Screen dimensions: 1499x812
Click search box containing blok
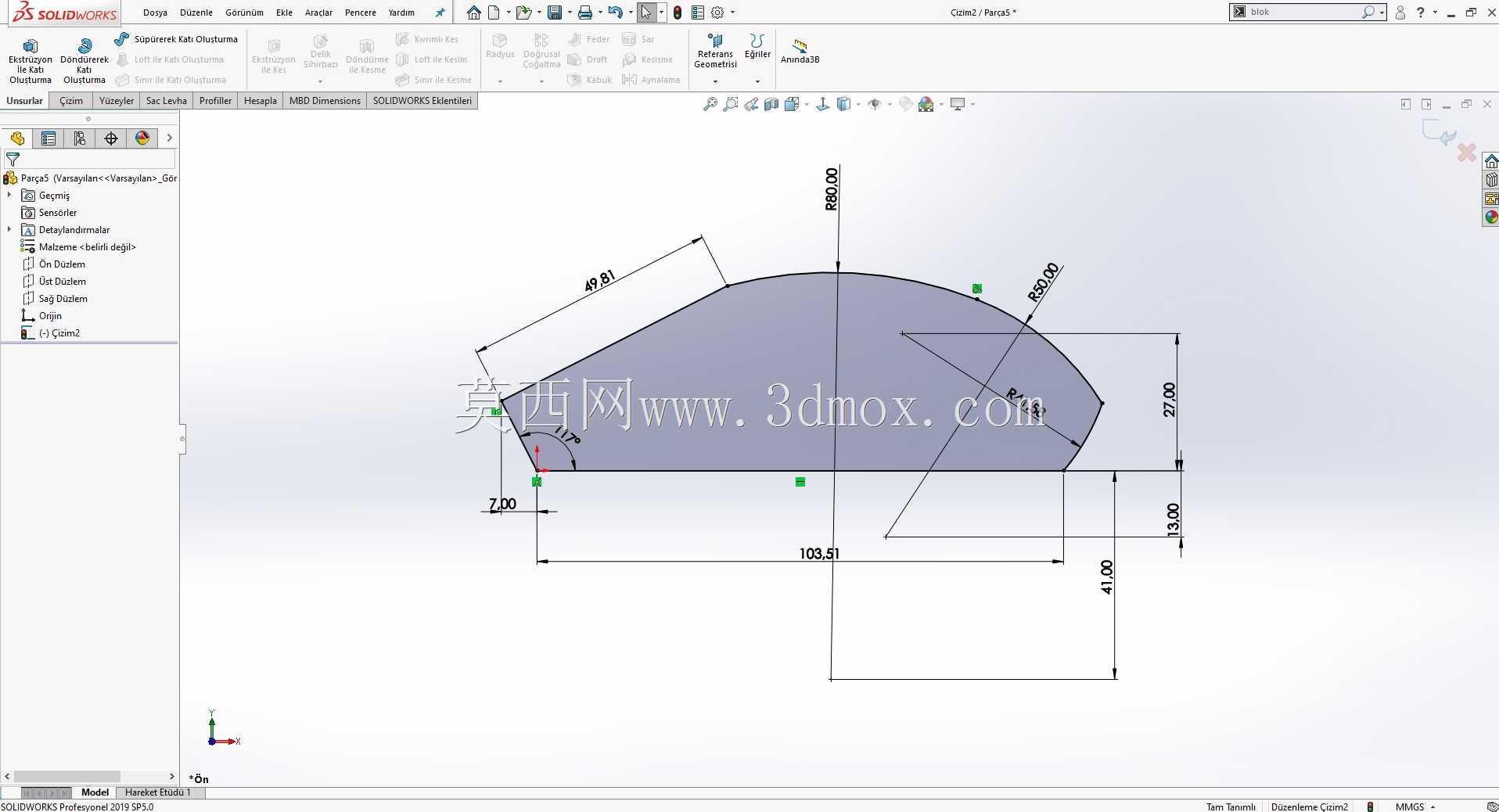tap(1308, 12)
